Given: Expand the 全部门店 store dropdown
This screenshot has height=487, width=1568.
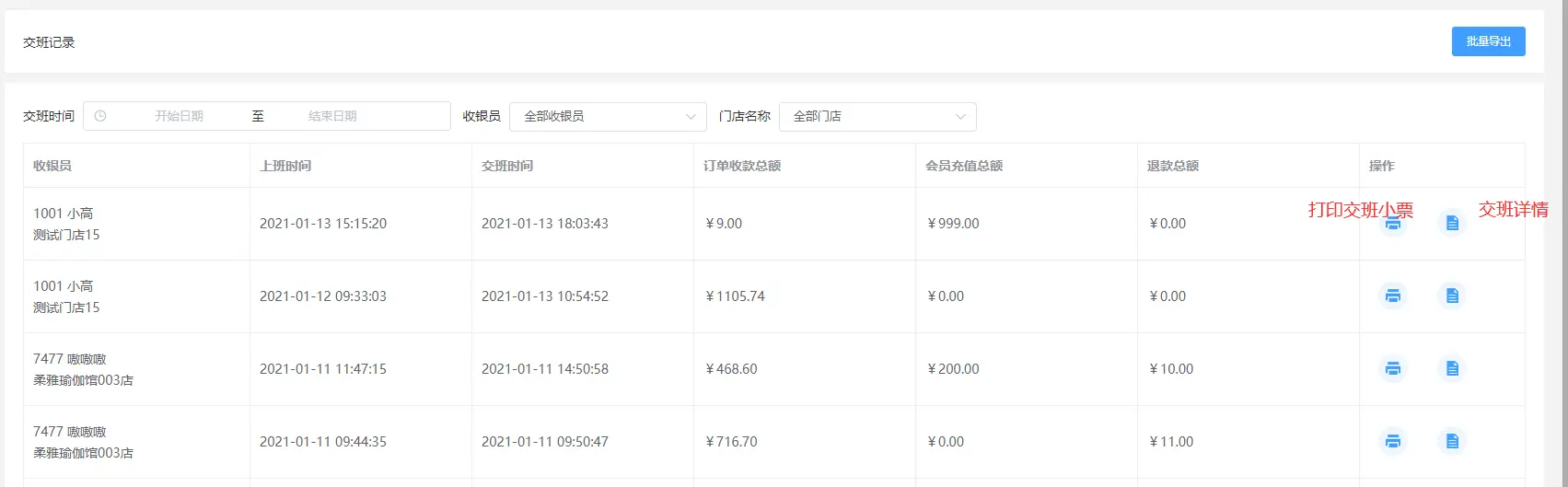Looking at the screenshot, I should point(877,116).
